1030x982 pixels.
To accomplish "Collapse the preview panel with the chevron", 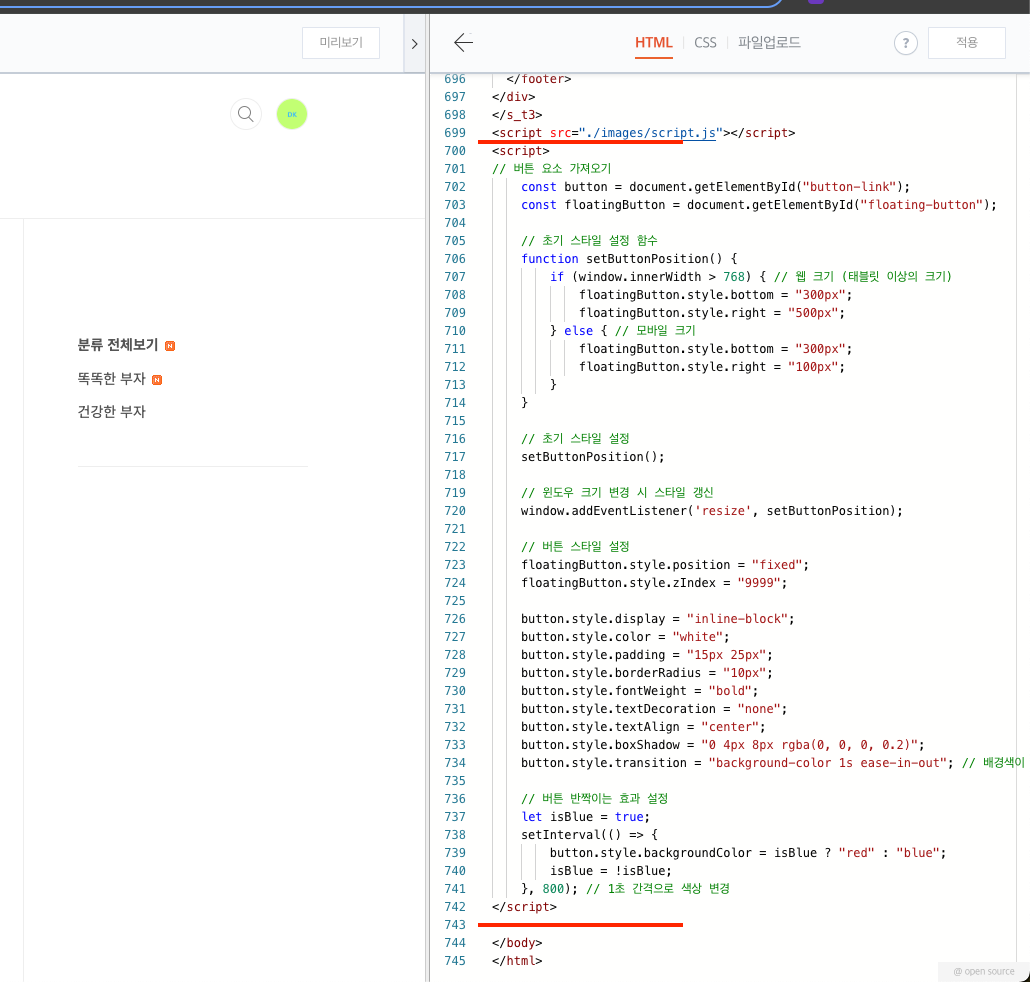I will [414, 43].
